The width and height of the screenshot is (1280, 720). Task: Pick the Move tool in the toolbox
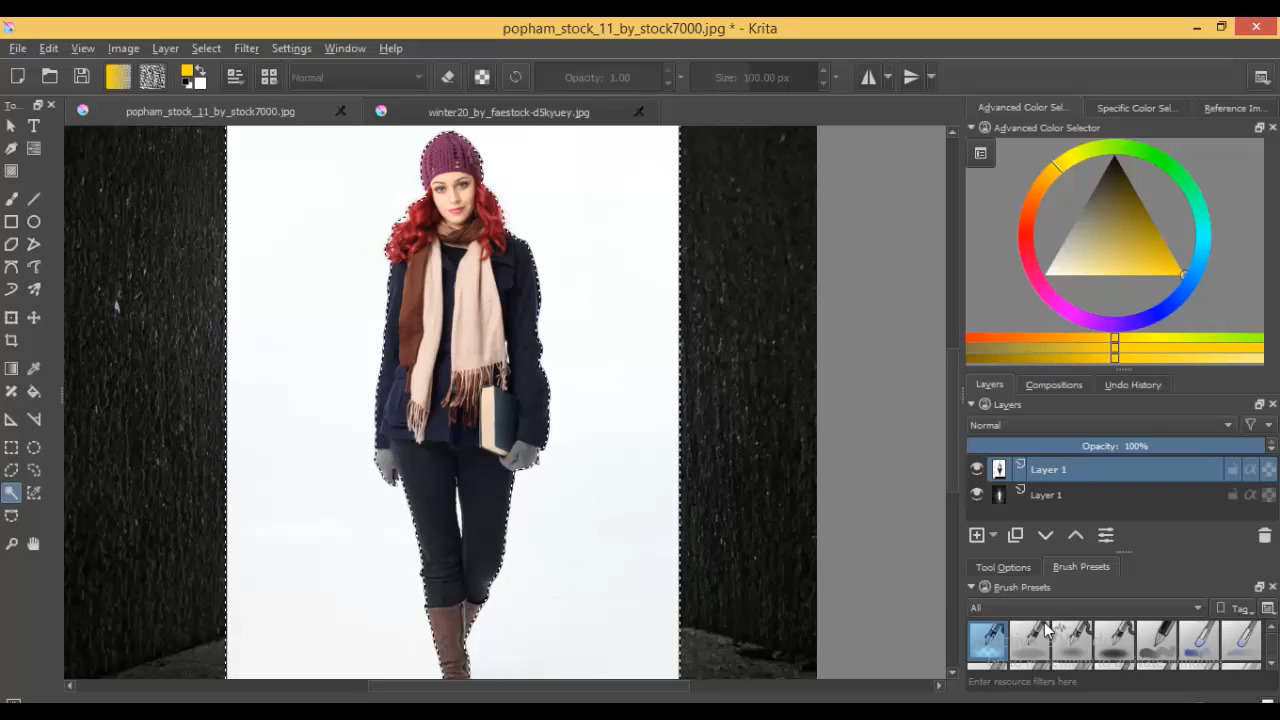coord(34,318)
